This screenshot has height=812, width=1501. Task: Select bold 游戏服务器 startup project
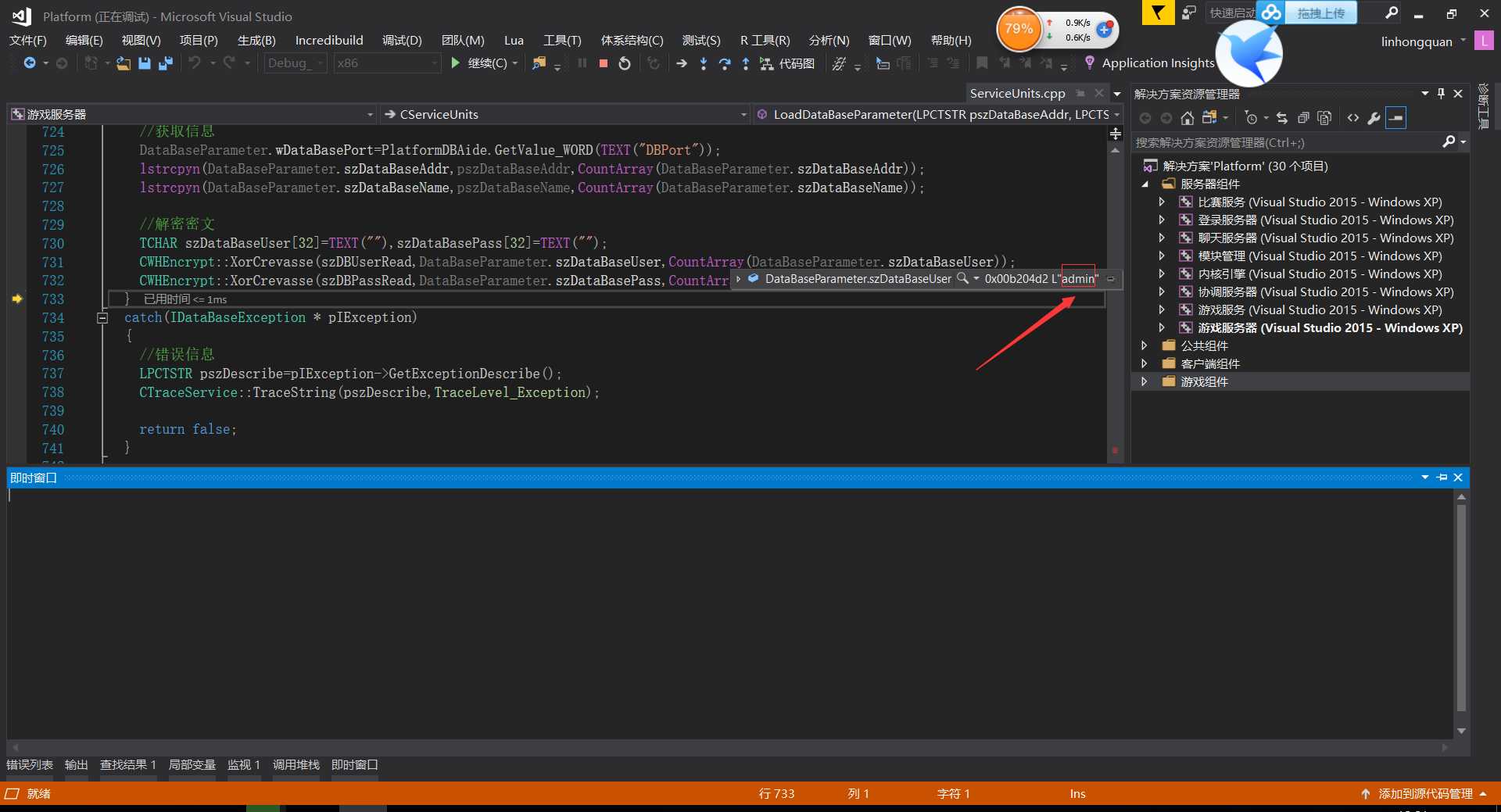point(1330,328)
